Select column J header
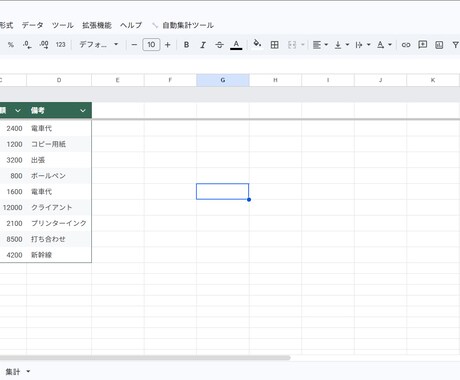 click(380, 80)
